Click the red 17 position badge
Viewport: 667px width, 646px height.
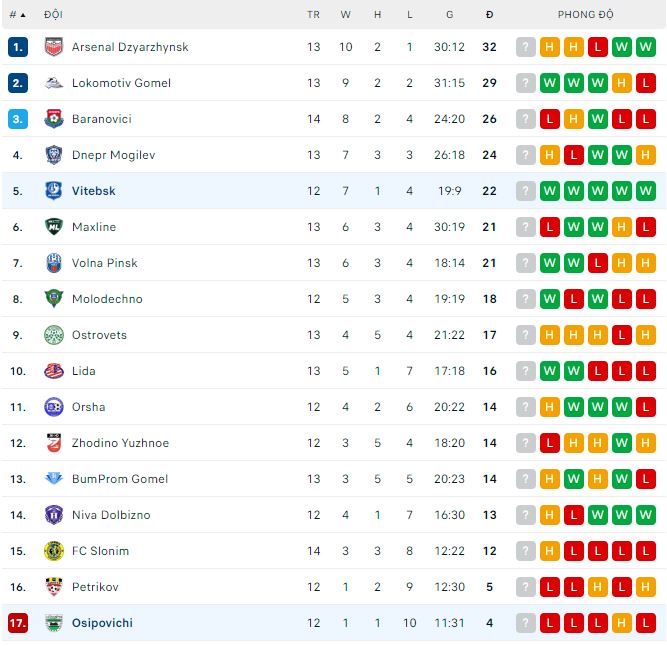(x=18, y=623)
